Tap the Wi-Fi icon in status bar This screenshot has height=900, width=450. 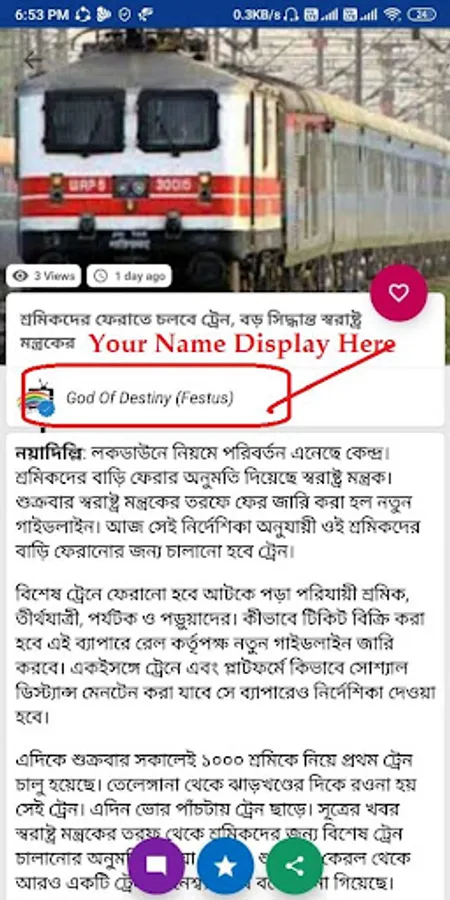coord(393,14)
